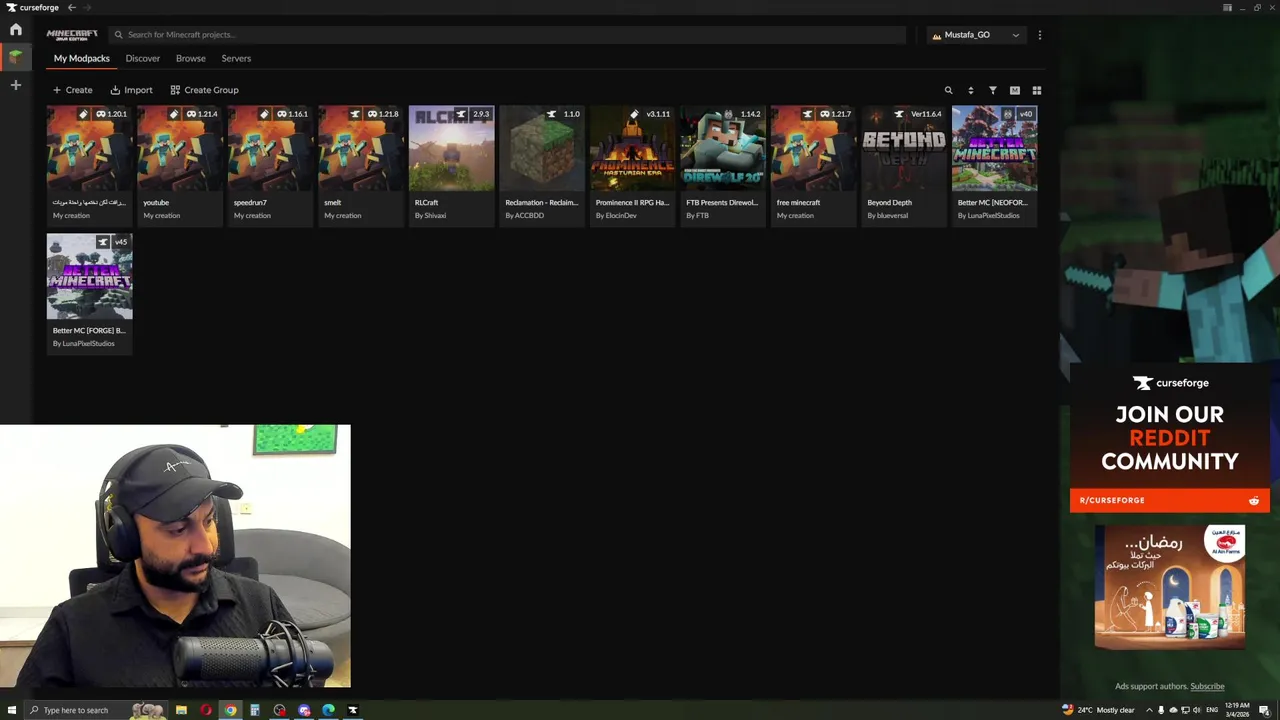Open the sort order icon
1280x720 pixels.
(x=971, y=90)
